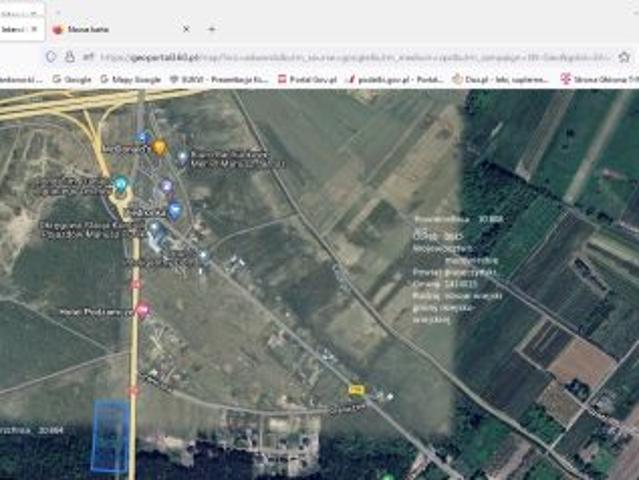
Task: Click the blue shopping pin on the map
Action: click(x=175, y=210)
